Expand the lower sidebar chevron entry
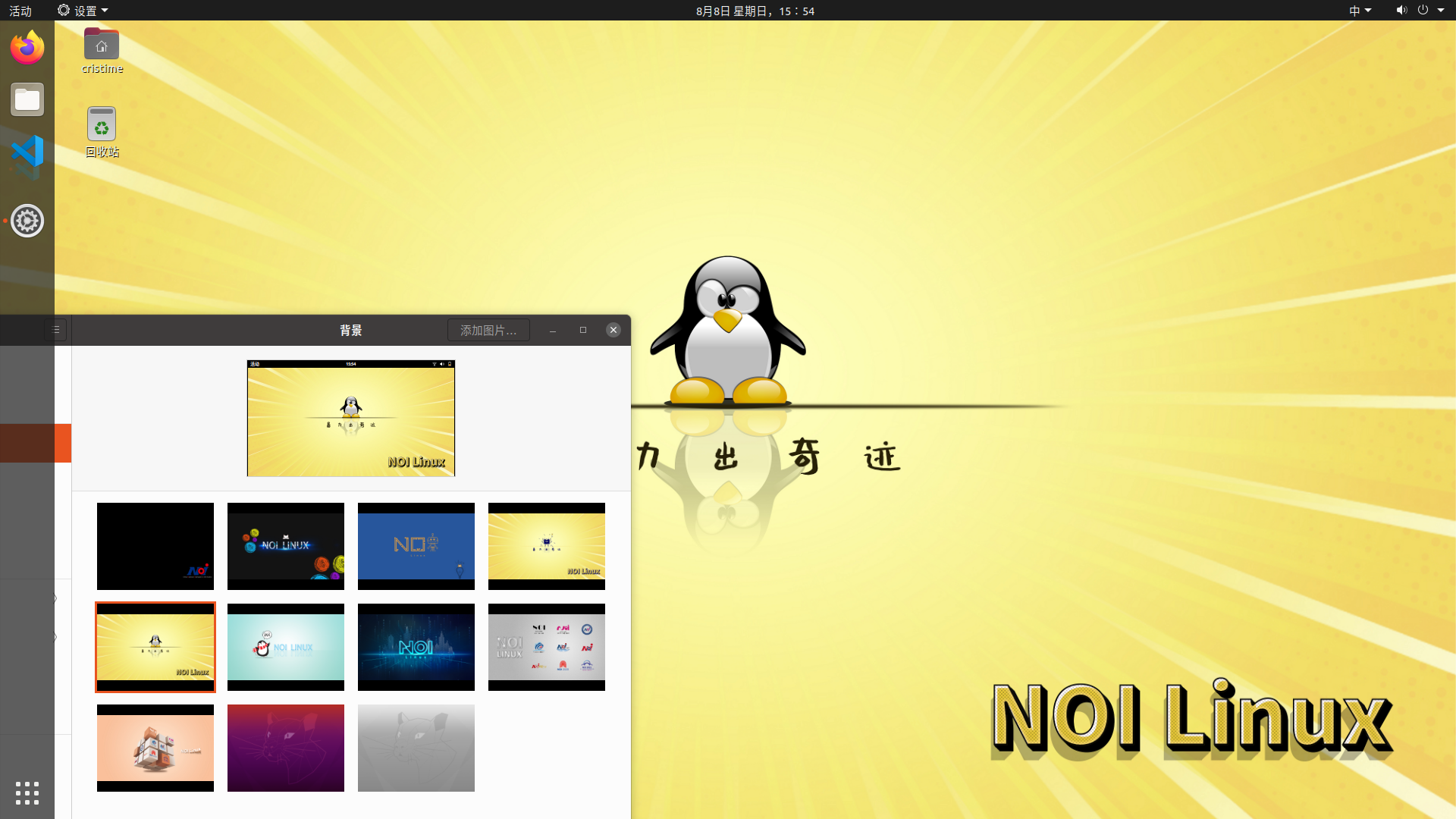The width and height of the screenshot is (1456, 819). coord(55,637)
